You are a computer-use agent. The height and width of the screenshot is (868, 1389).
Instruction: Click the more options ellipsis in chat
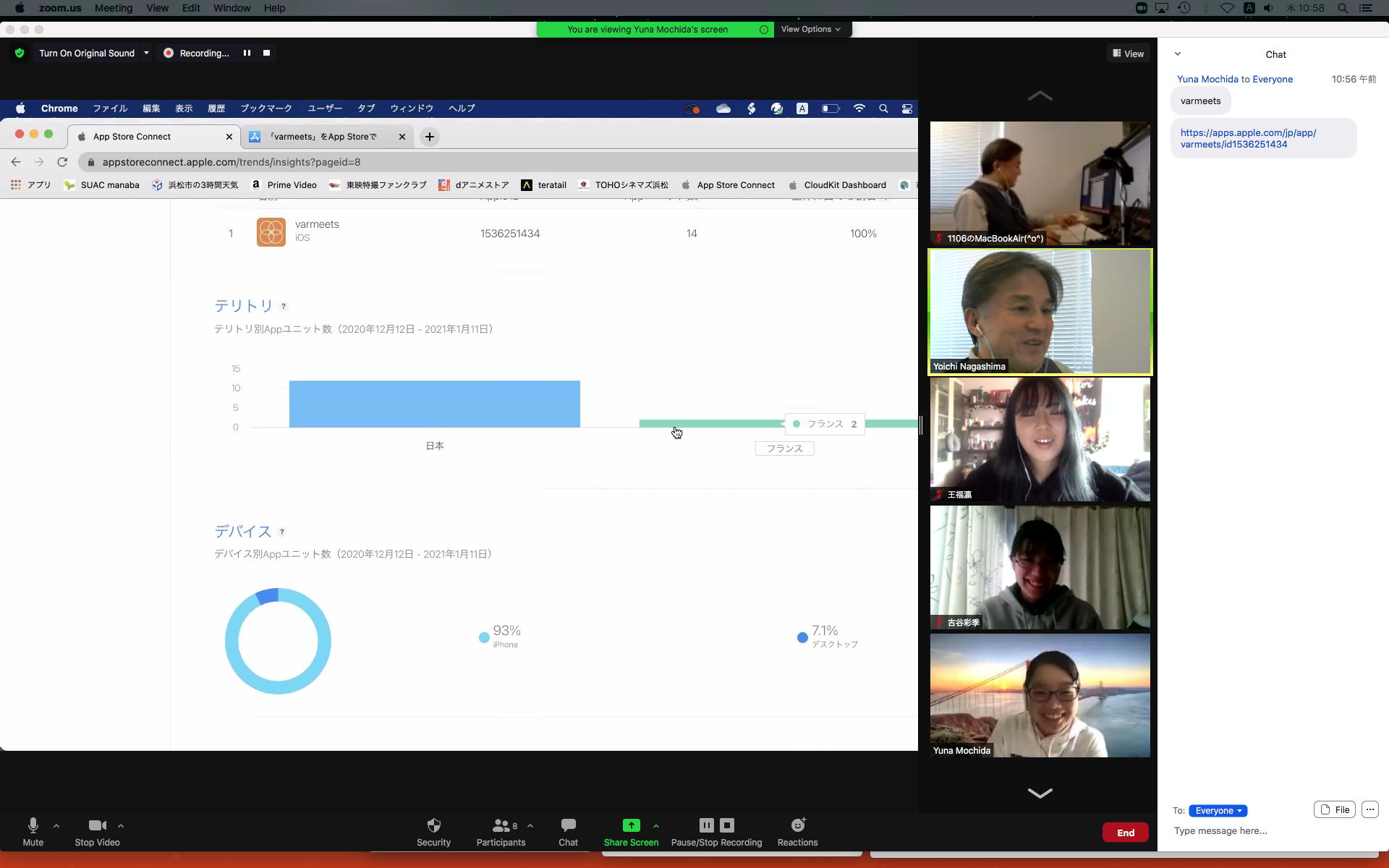(1369, 809)
